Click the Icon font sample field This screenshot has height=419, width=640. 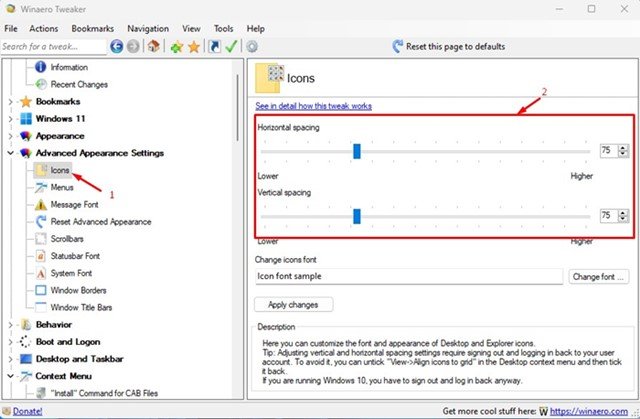coord(409,276)
